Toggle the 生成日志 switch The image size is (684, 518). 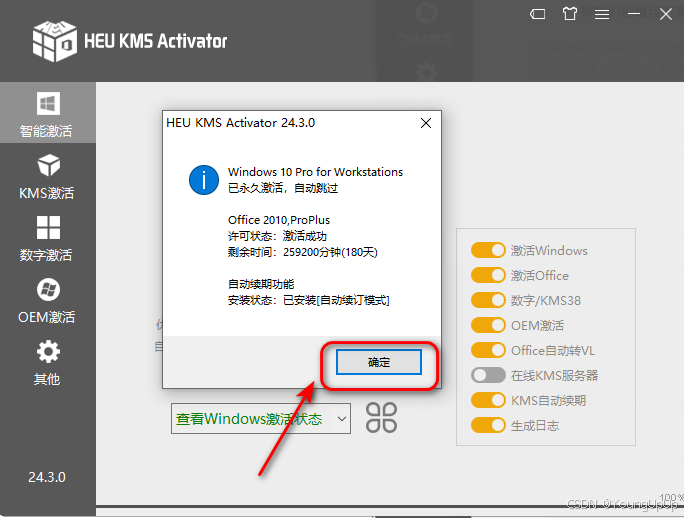pyautogui.click(x=488, y=425)
